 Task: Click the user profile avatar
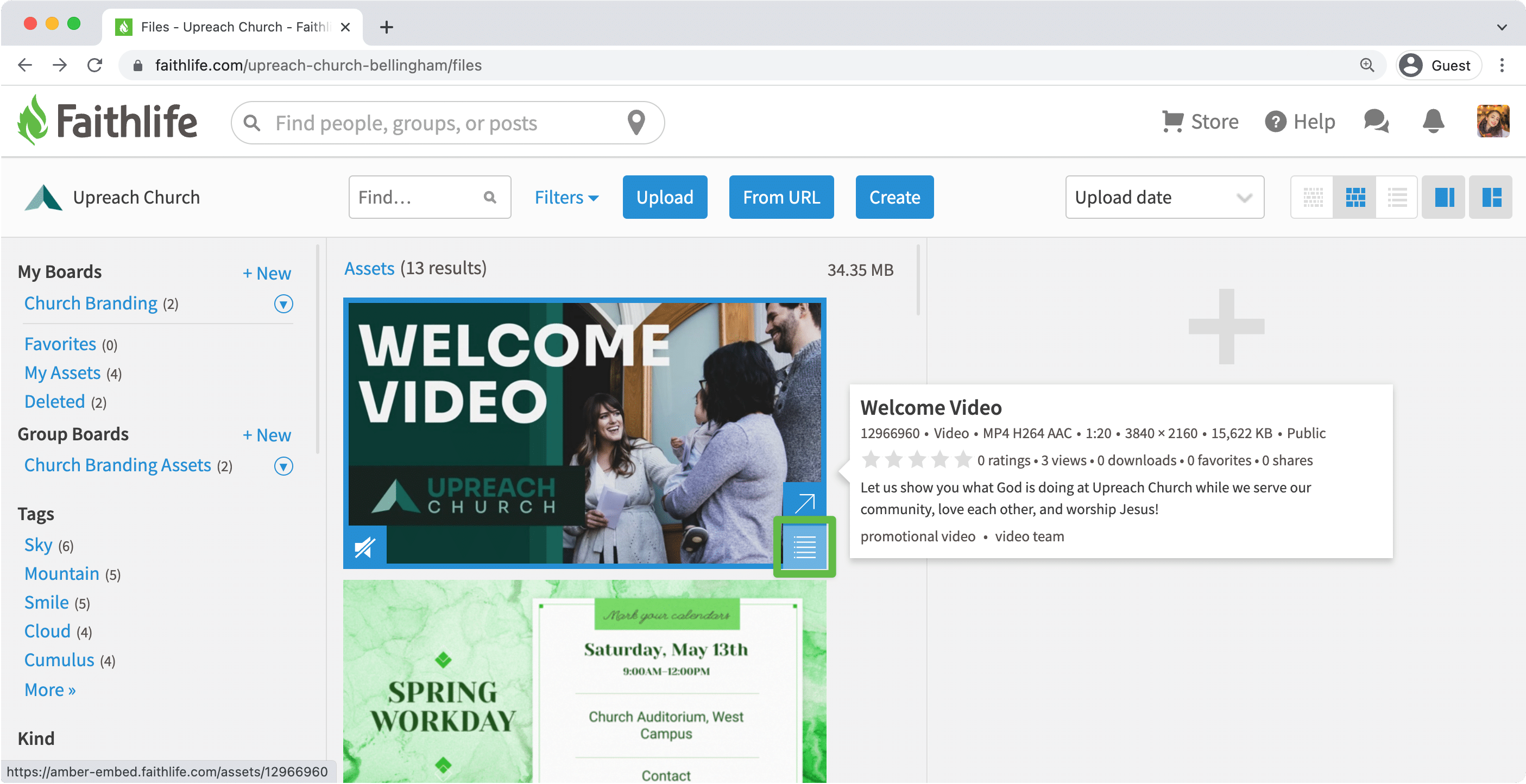coord(1493,122)
